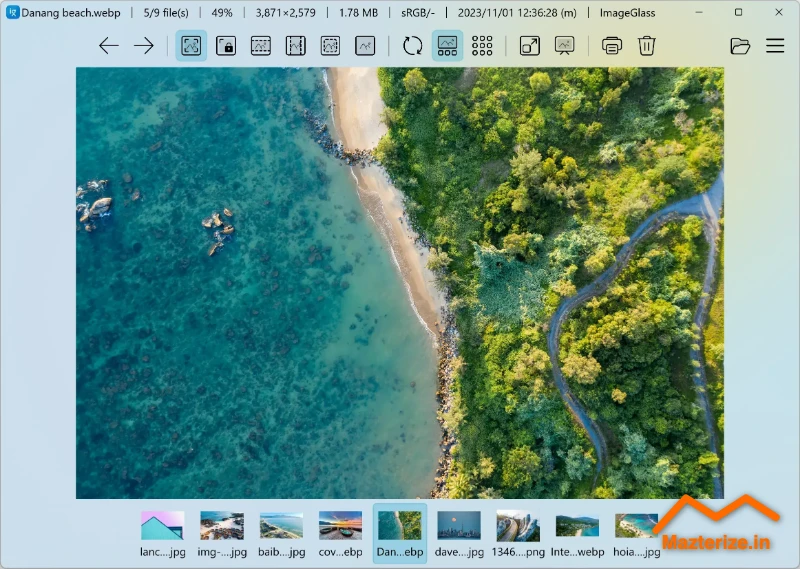Select the 1346....png thumbnail
This screenshot has height=569, width=800.
tap(518, 534)
